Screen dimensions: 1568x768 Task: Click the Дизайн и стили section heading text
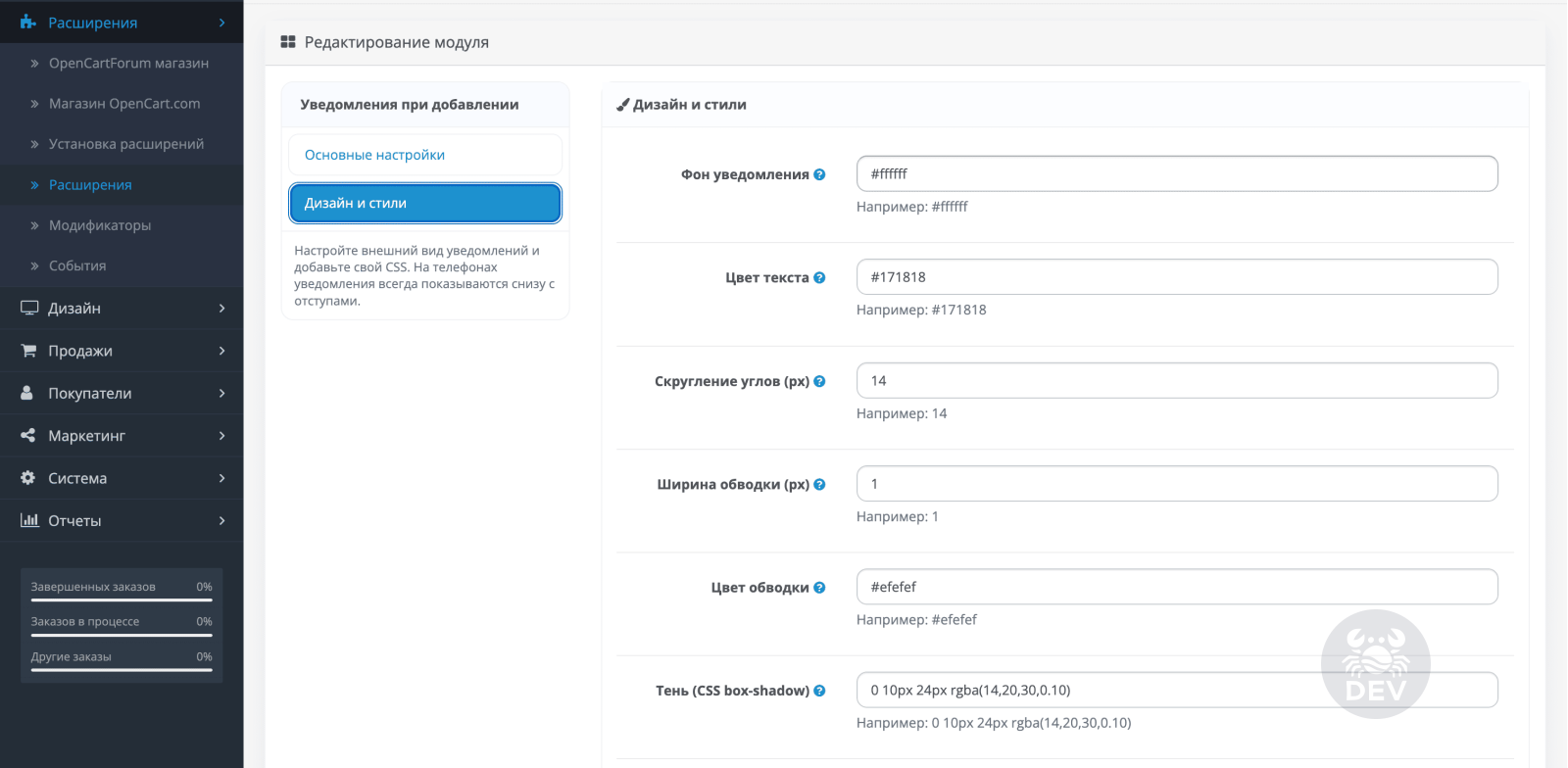[690, 105]
